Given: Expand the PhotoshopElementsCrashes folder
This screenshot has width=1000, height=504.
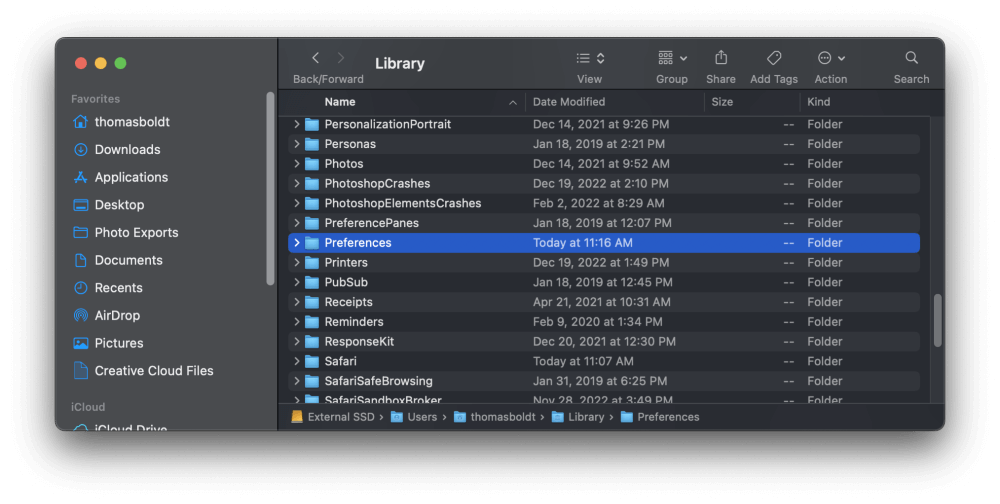Looking at the screenshot, I should pos(297,204).
